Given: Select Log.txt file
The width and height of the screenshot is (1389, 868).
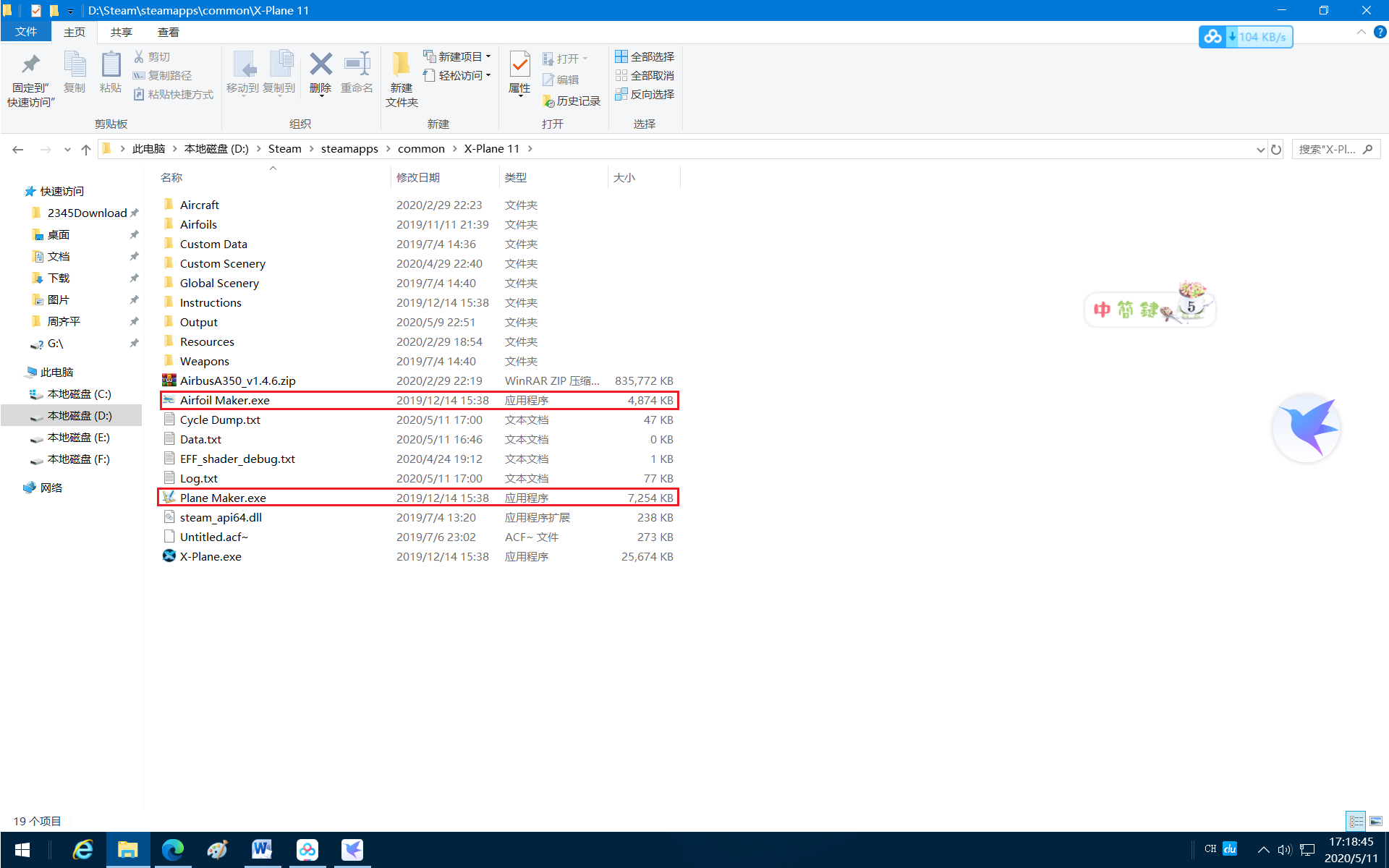Looking at the screenshot, I should coord(198,478).
